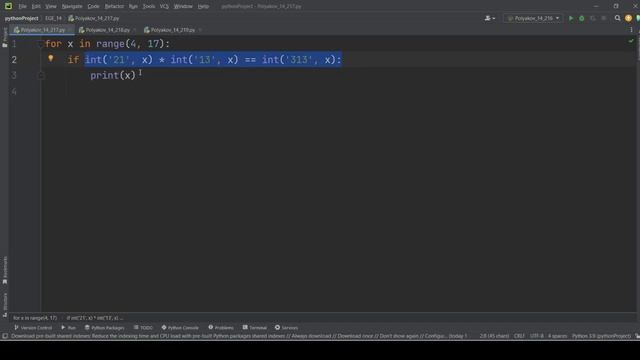Open the Structure side tool window
This screenshot has width=640, height=360.
pyautogui.click(x=4, y=305)
